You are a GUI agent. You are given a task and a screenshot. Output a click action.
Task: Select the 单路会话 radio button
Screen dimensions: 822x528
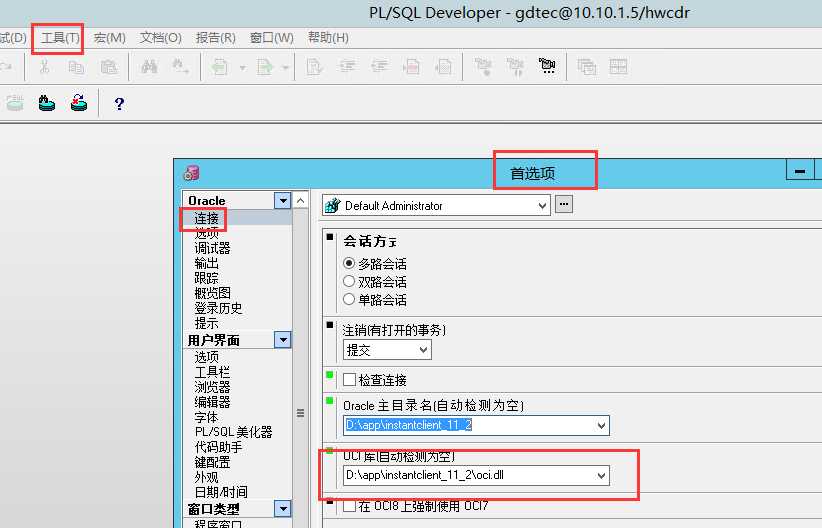coord(349,299)
